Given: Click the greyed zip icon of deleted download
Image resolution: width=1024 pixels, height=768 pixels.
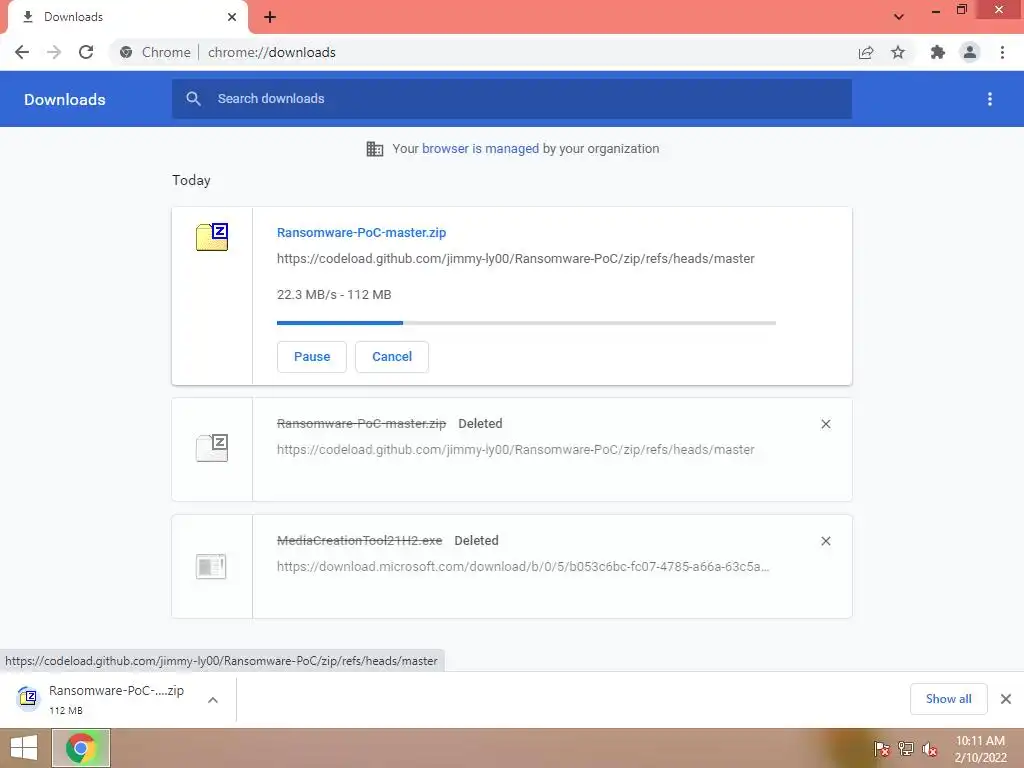Looking at the screenshot, I should coord(212,448).
